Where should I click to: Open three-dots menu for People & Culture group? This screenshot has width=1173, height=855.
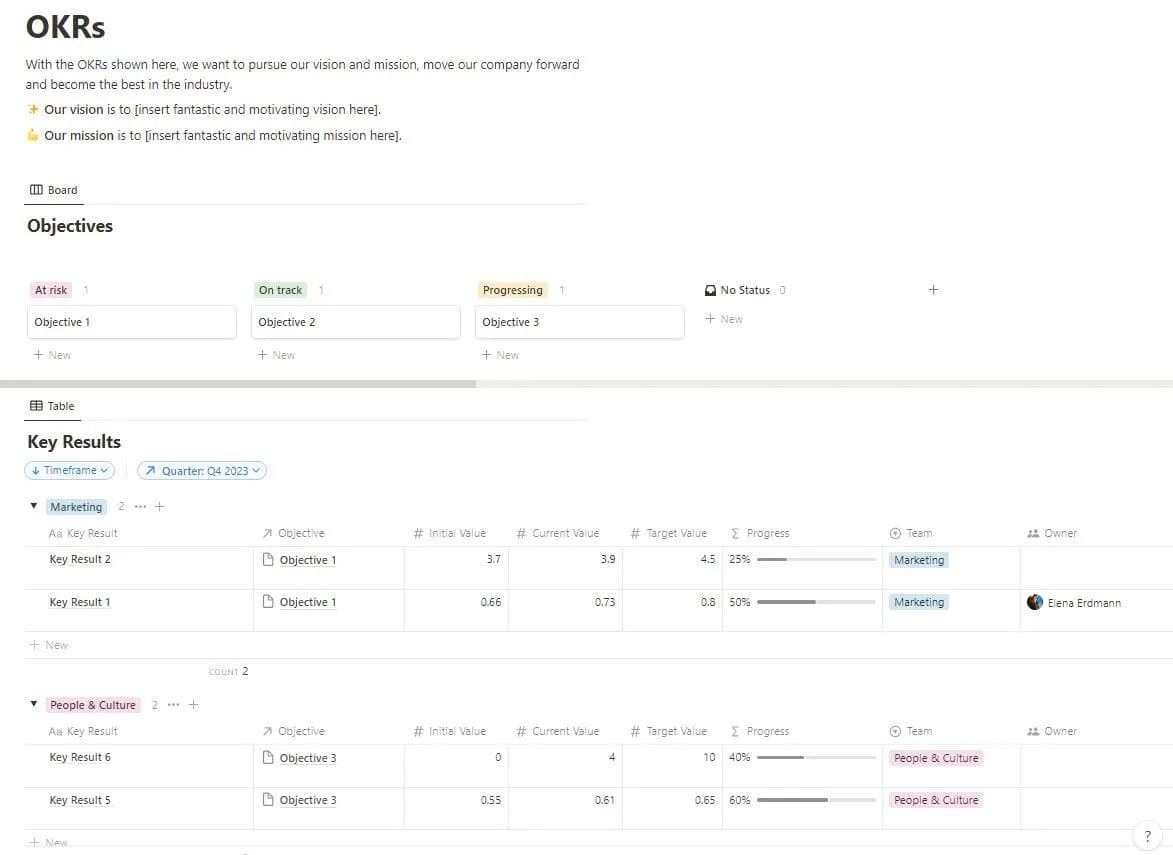[x=174, y=705]
